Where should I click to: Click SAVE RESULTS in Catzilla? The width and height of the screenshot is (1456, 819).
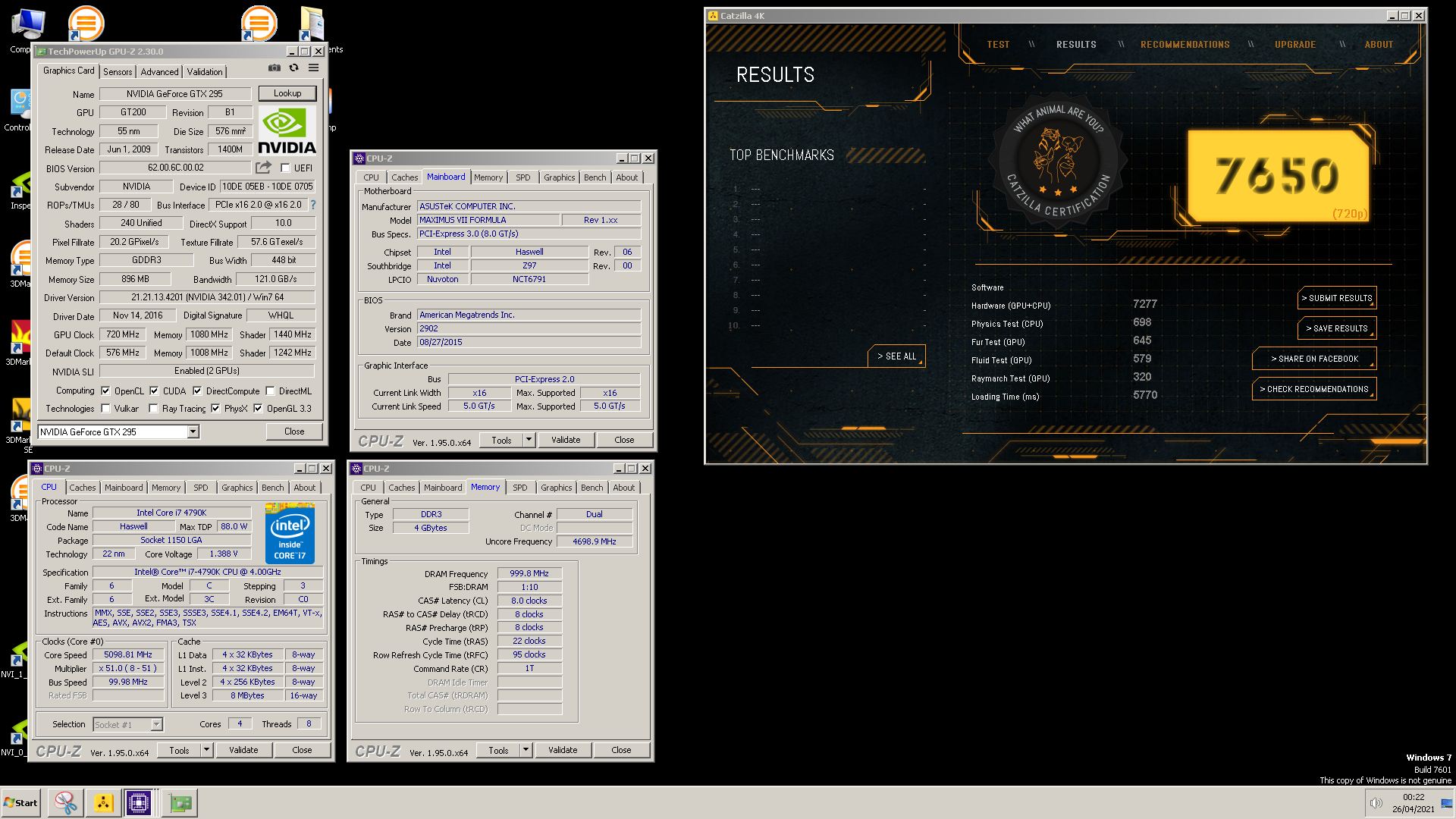coord(1337,328)
